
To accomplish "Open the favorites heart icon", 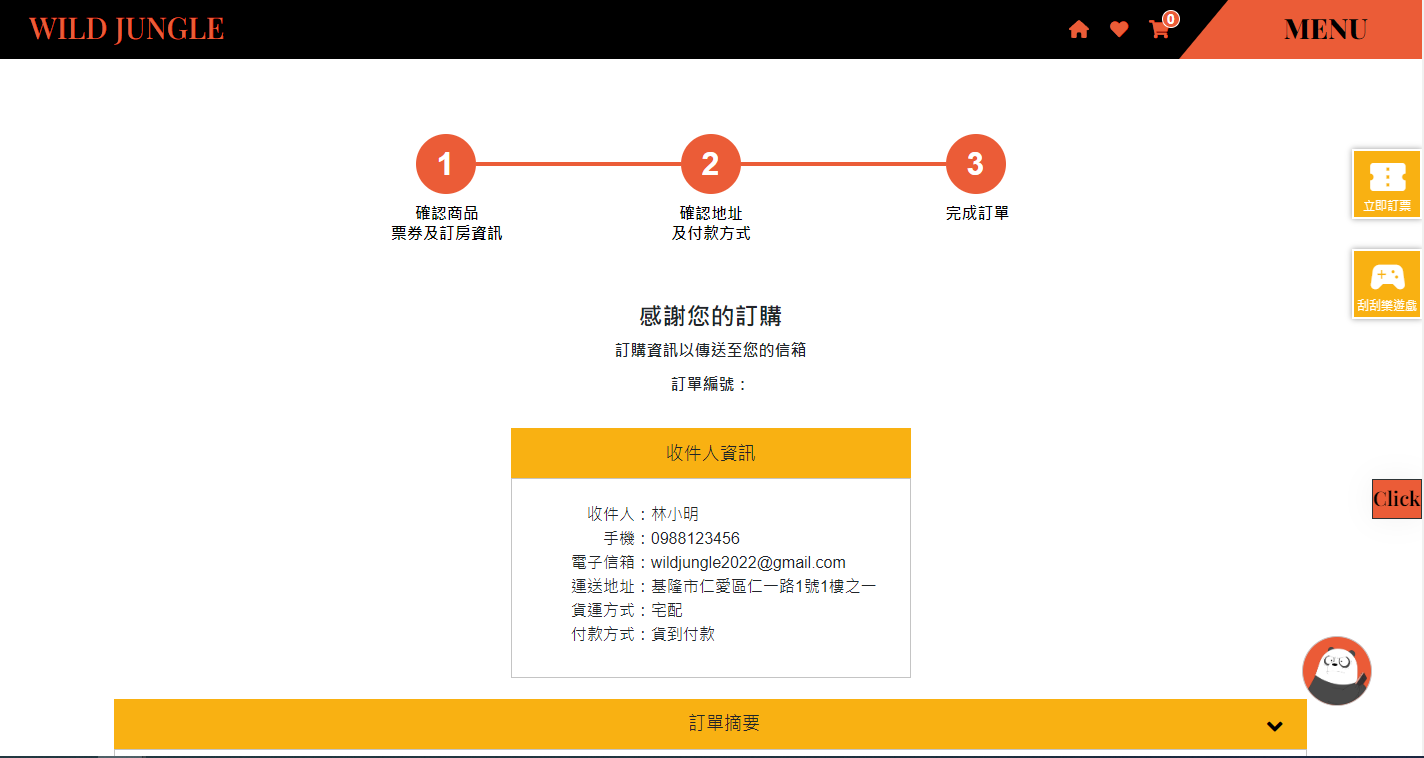I will tap(1119, 30).
